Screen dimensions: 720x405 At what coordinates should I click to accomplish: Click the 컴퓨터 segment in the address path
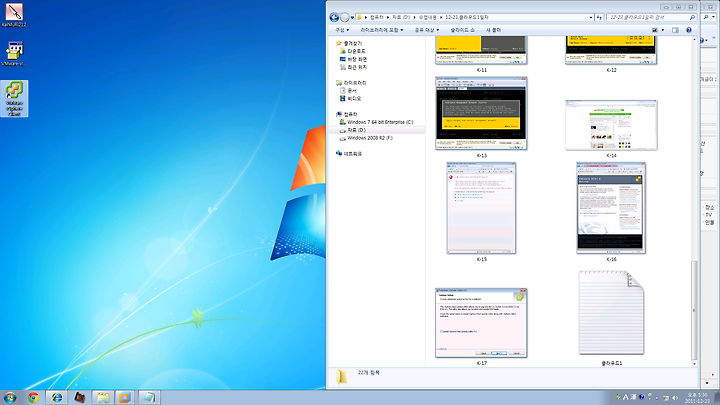(x=377, y=17)
